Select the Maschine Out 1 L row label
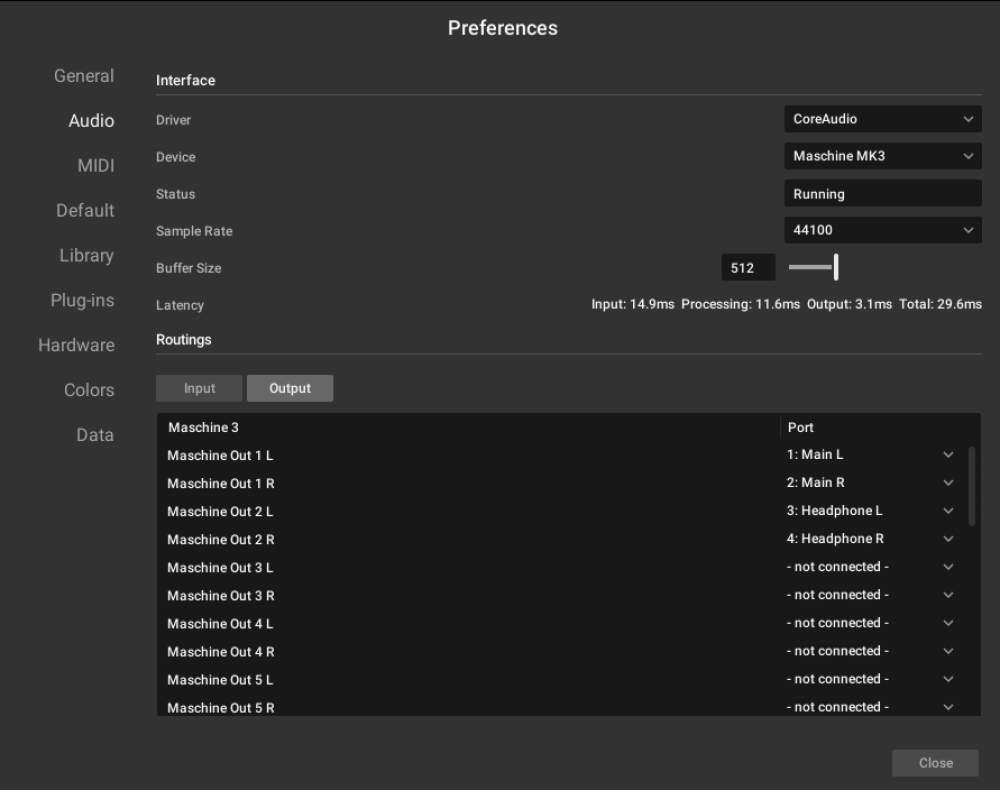 click(220, 455)
